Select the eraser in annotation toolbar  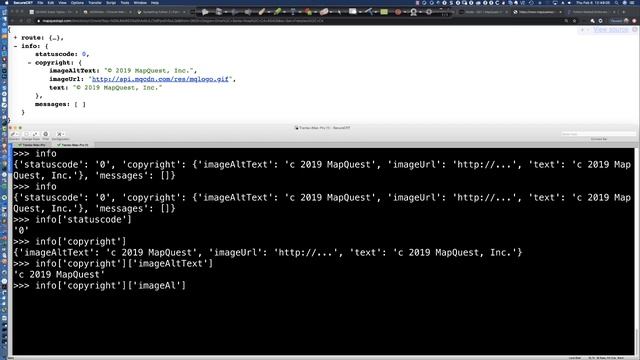click(324, 12)
